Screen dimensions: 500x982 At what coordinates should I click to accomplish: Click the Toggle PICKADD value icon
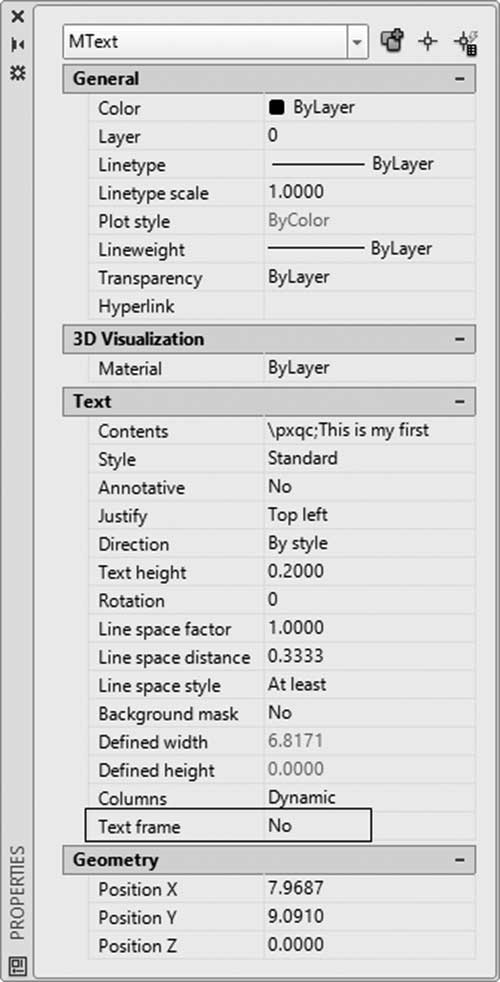(x=392, y=43)
